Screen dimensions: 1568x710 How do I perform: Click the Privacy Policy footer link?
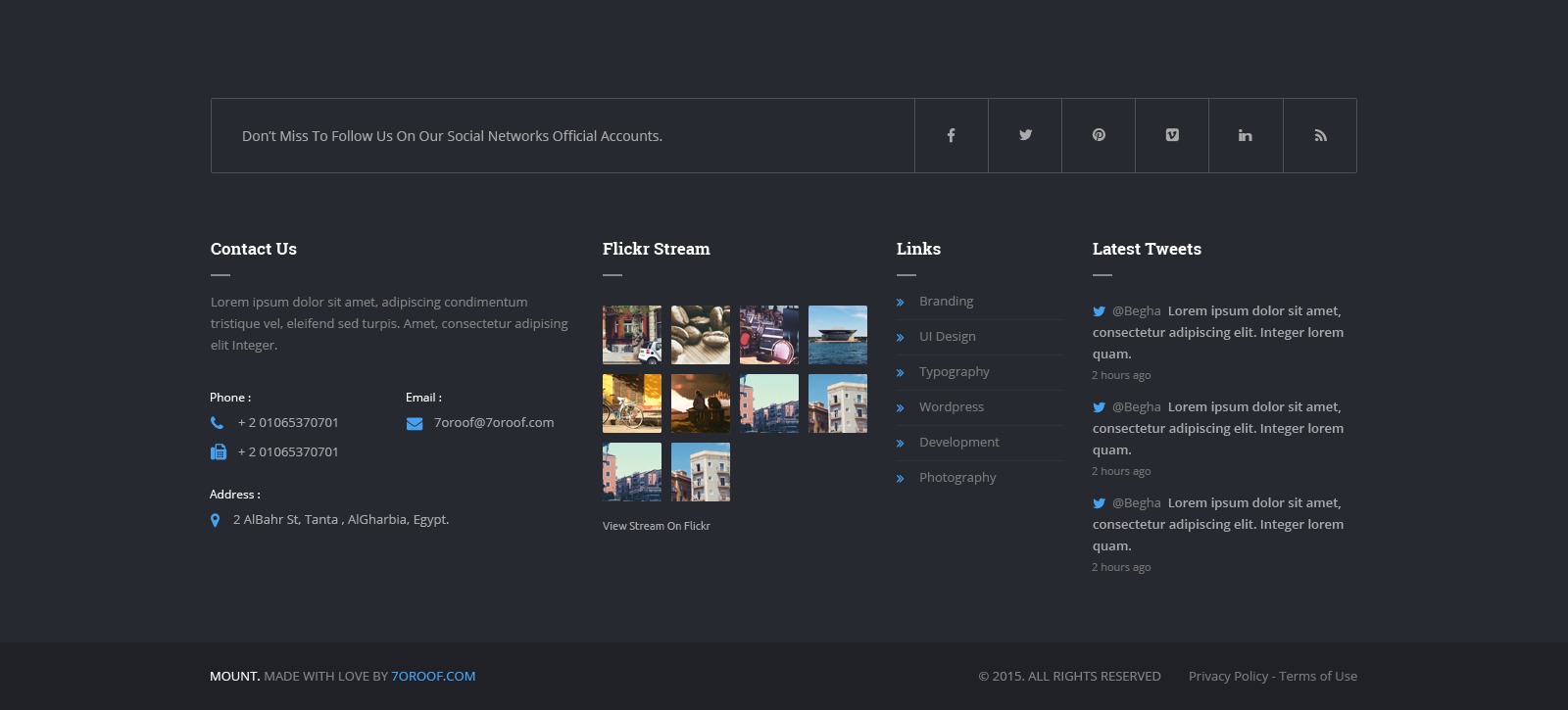[x=1228, y=676]
